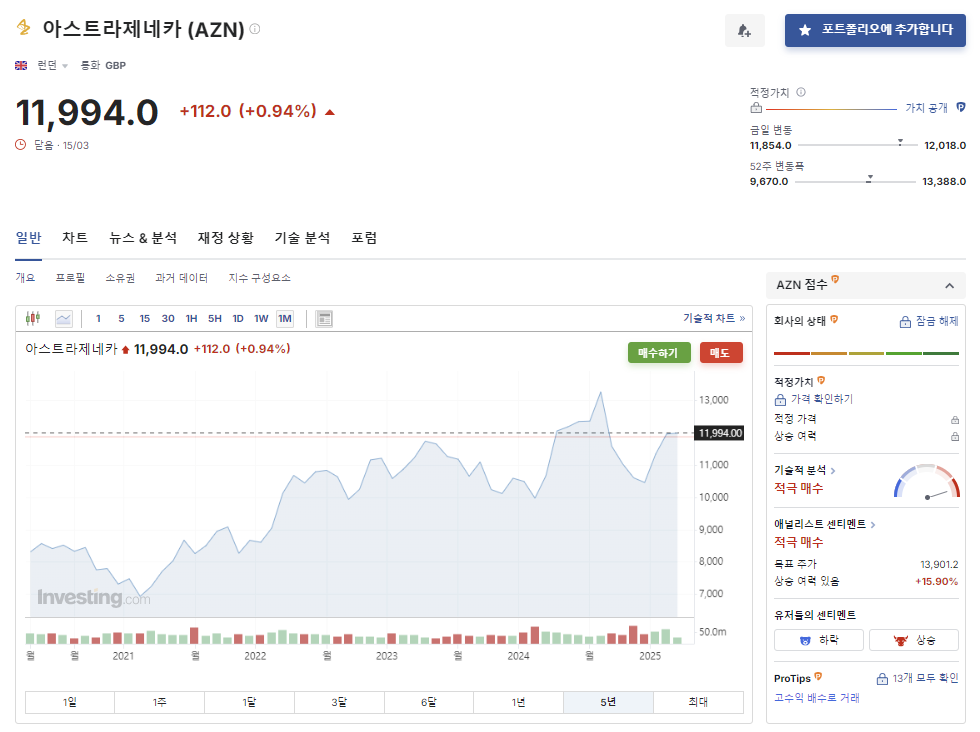Click info icon beside fair value label
The image size is (980, 732).
pos(801,92)
